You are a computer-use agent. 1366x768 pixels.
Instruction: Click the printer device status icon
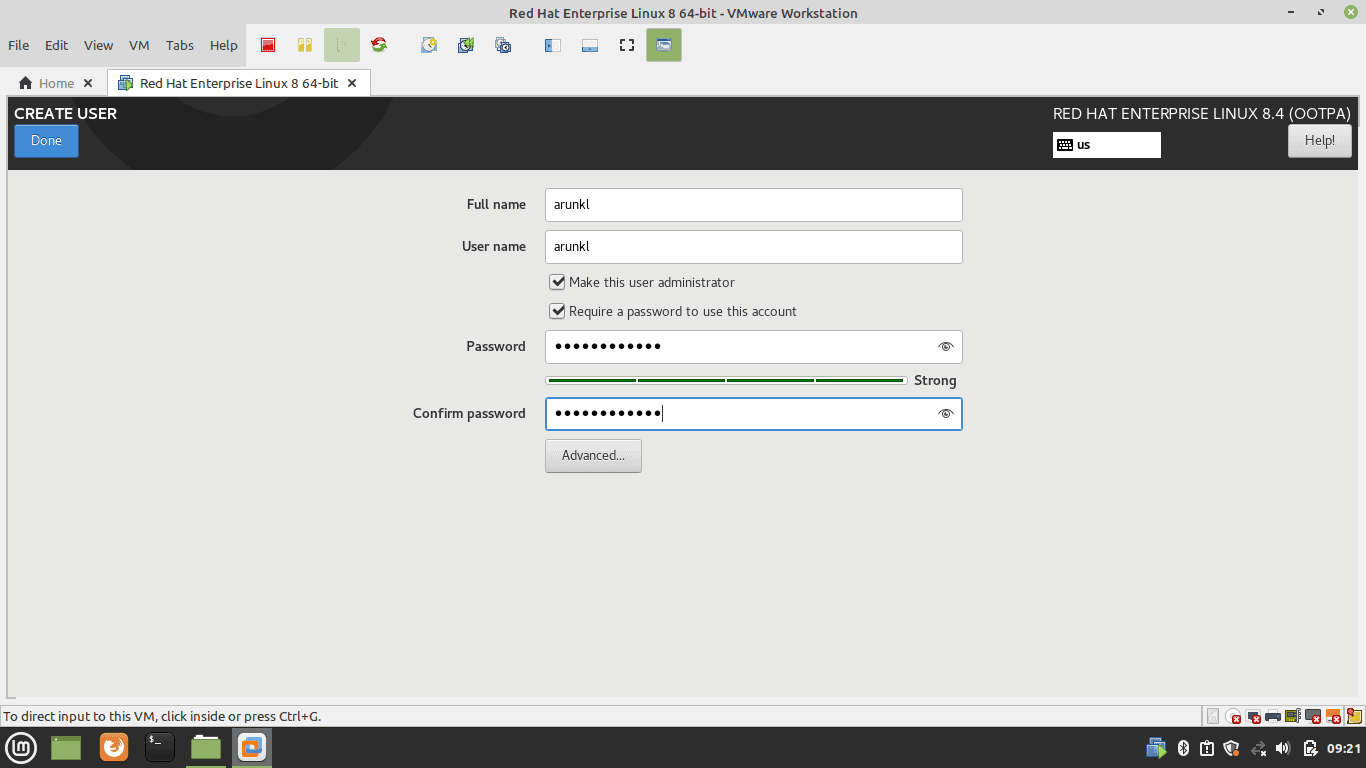1273,716
